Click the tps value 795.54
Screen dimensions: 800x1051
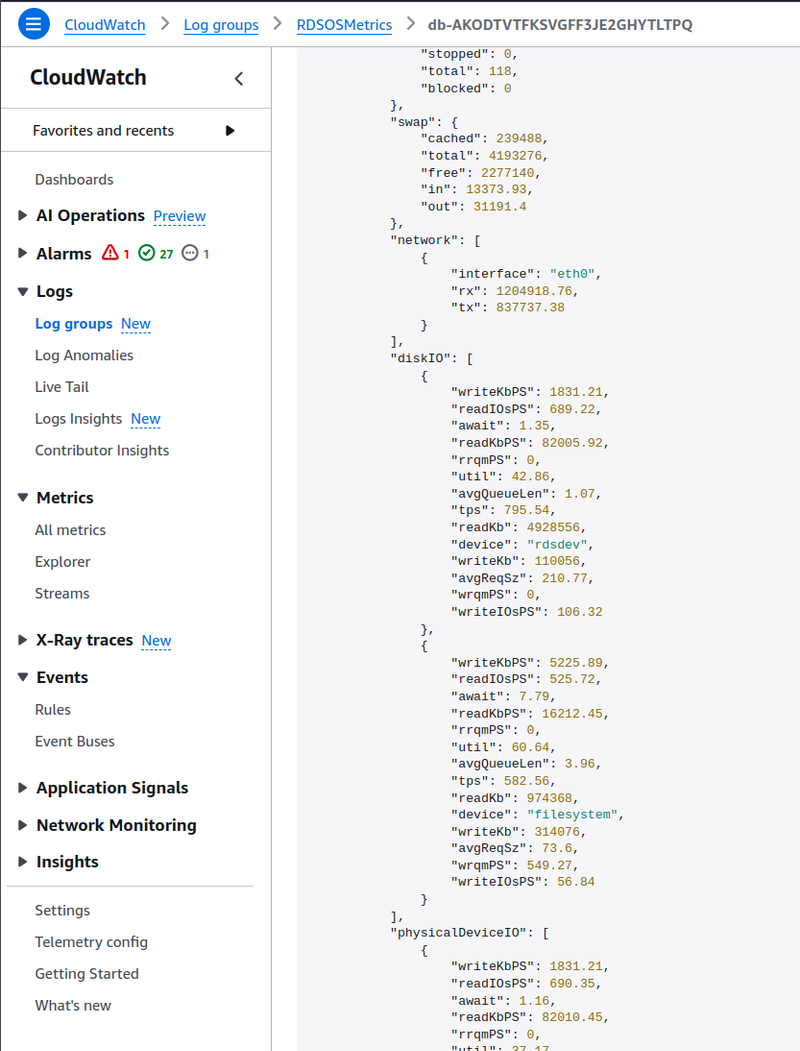coord(527,511)
